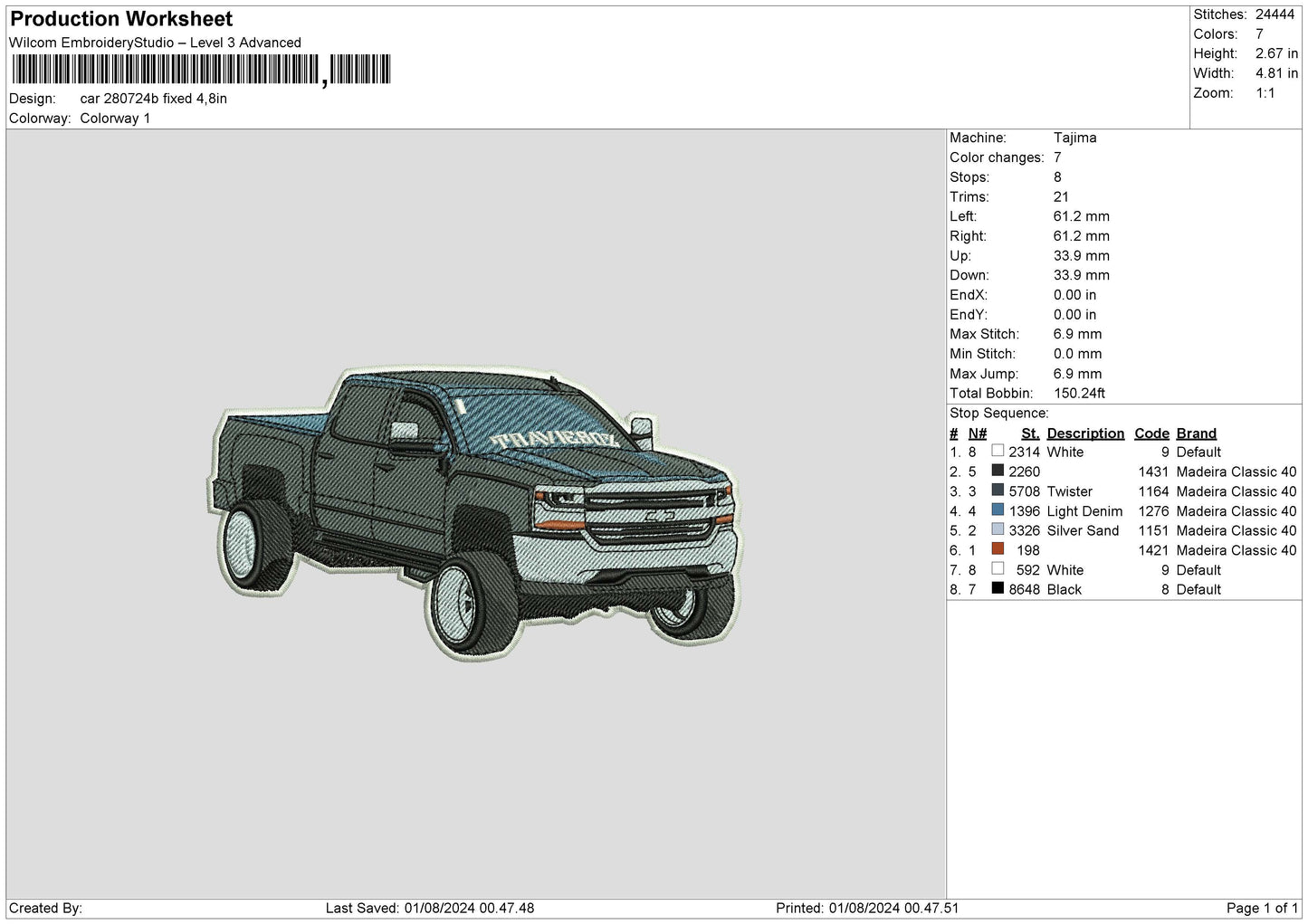Click the Black color swatch in stop 8
Viewport: 1308px width, 924px height.
point(998,588)
